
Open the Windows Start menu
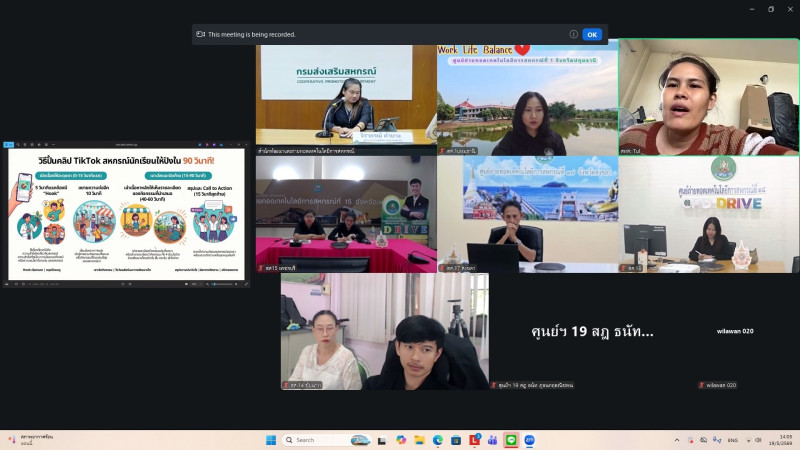pos(271,440)
